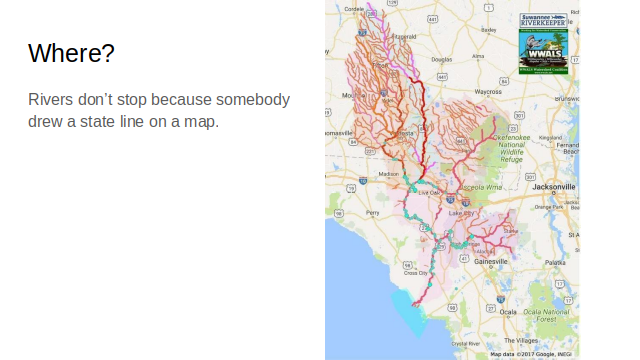
Task: Click the Route 84 shield near Waycross
Action: 504,81
